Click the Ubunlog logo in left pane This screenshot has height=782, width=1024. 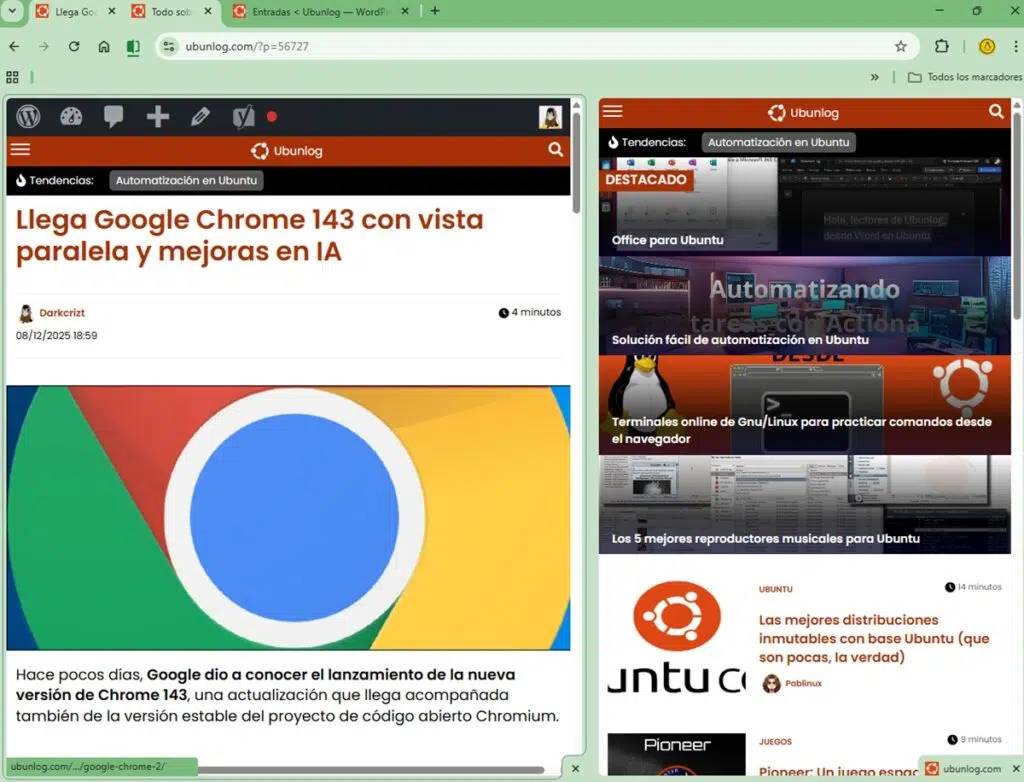287,151
